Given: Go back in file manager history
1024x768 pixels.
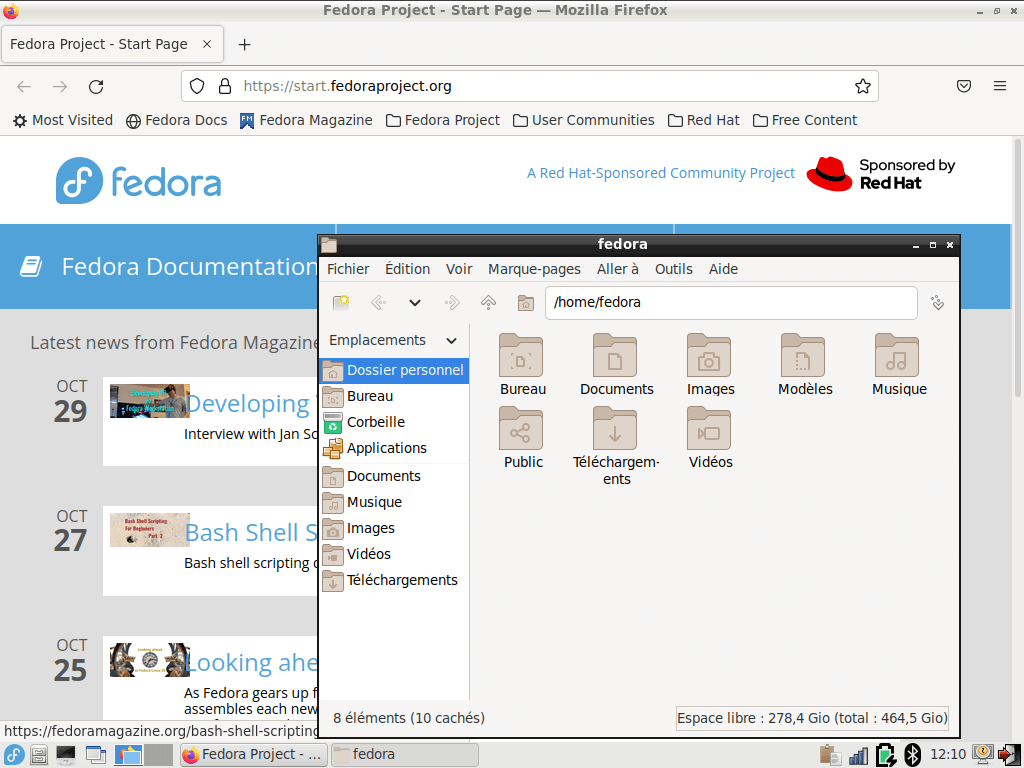Looking at the screenshot, I should point(378,302).
